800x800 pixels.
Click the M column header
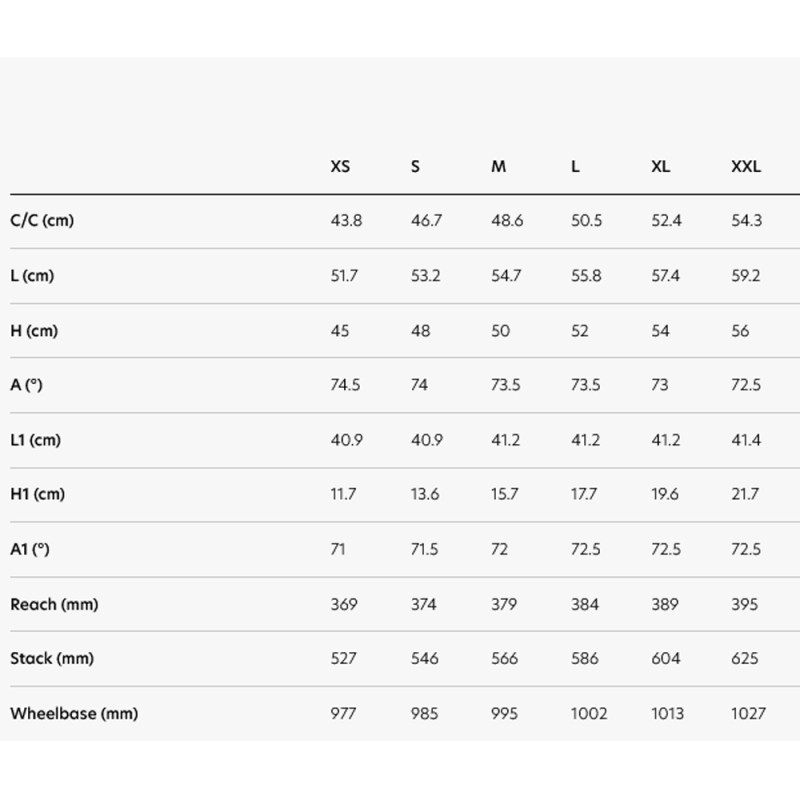click(x=498, y=167)
